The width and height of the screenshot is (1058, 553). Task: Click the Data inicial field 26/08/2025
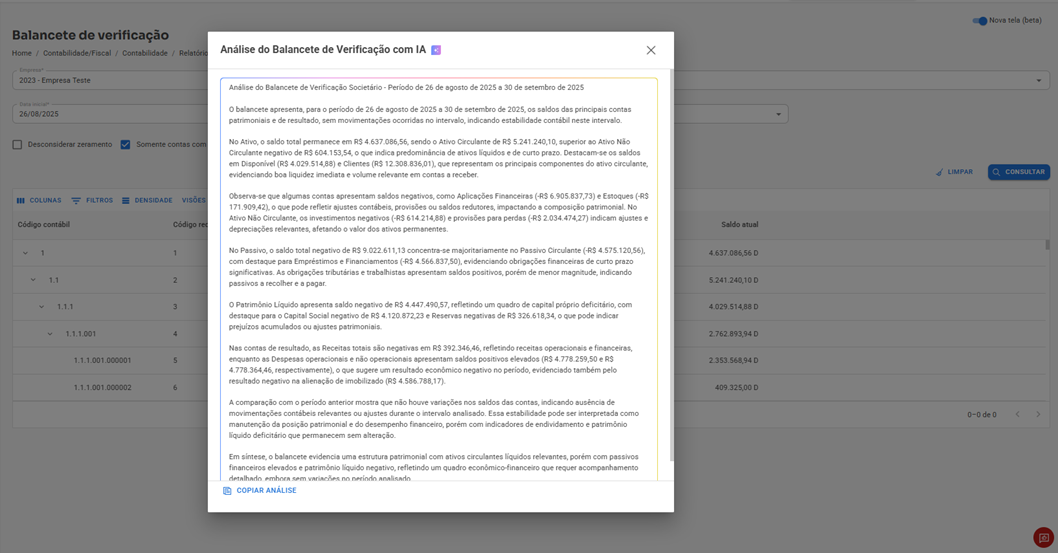110,113
